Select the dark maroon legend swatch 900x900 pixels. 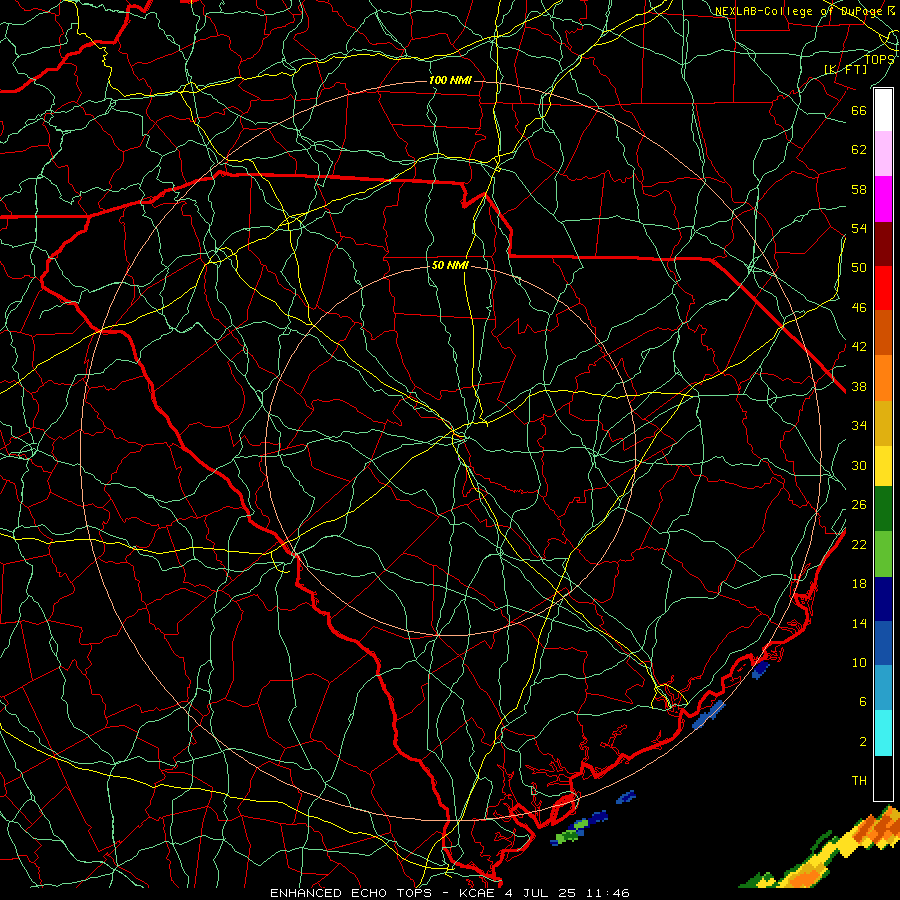click(883, 243)
